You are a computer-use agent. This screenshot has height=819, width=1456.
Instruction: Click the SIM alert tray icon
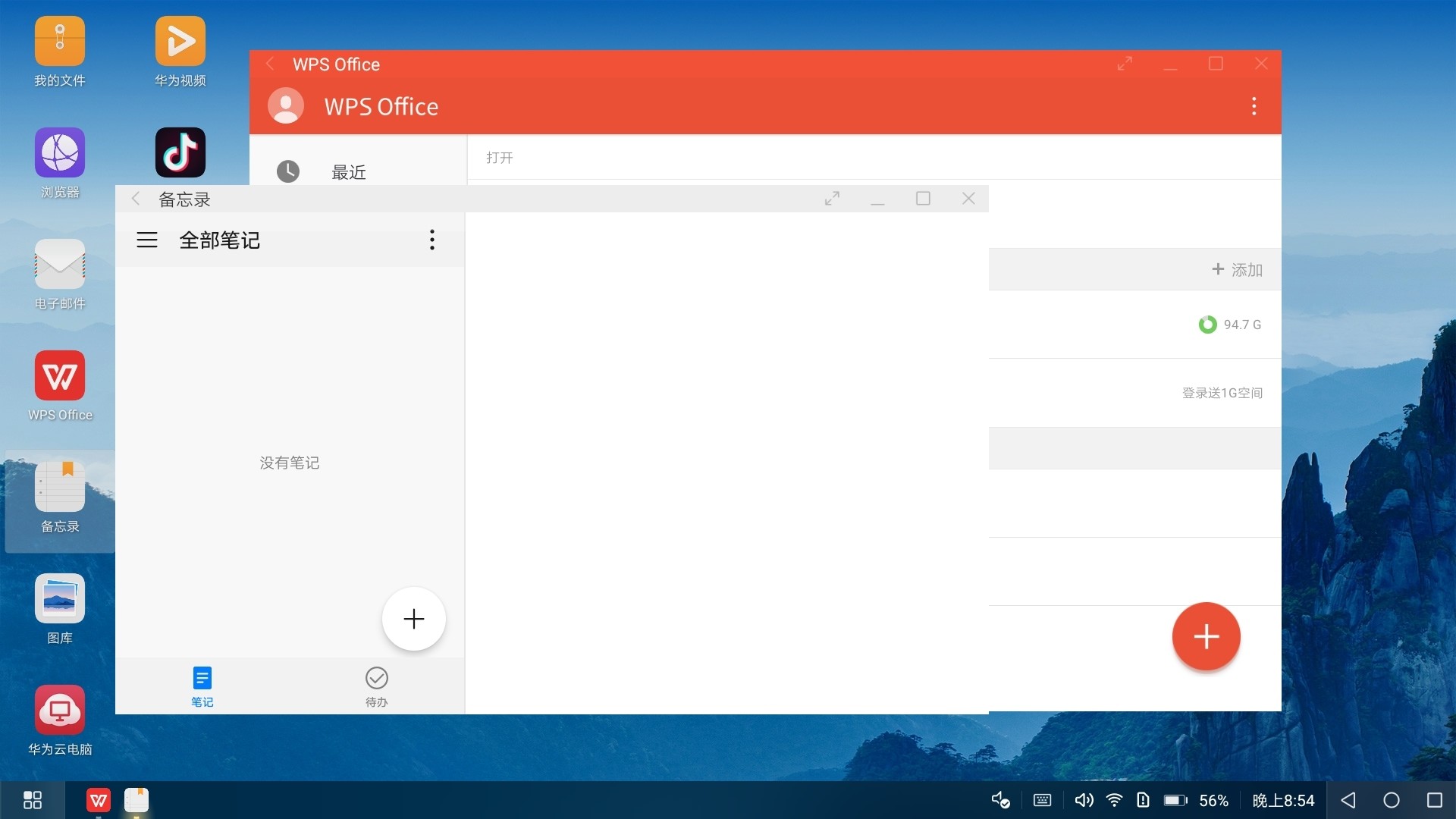(1144, 800)
